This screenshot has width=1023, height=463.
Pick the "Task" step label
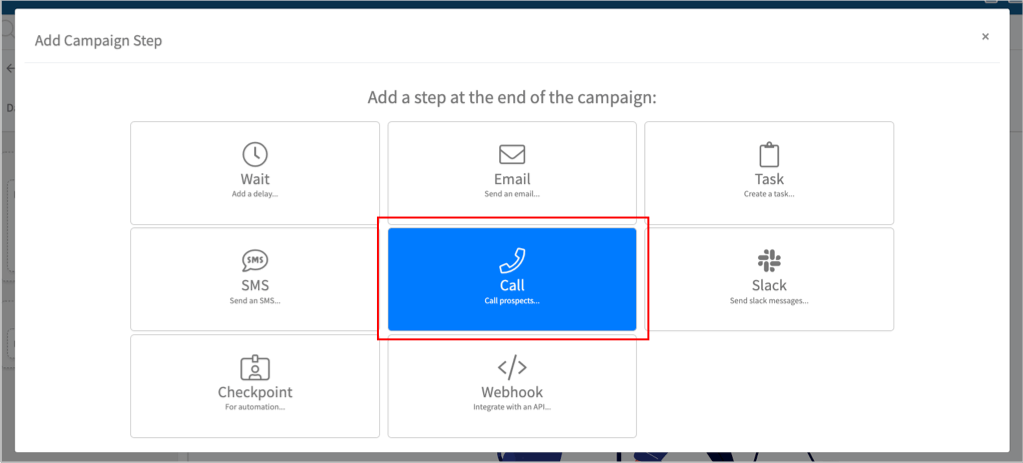pos(769,179)
